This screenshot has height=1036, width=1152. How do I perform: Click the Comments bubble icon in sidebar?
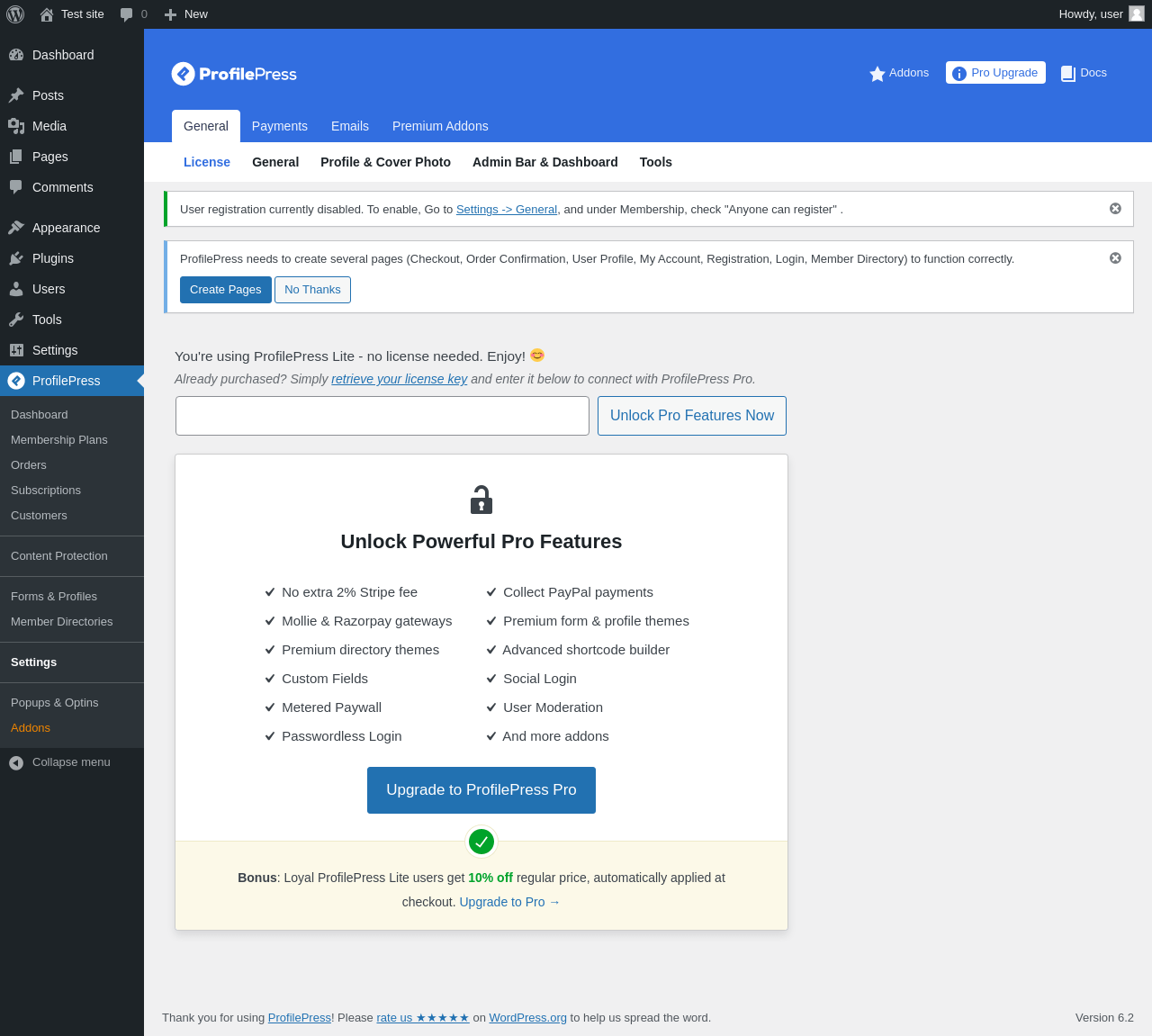(x=16, y=187)
